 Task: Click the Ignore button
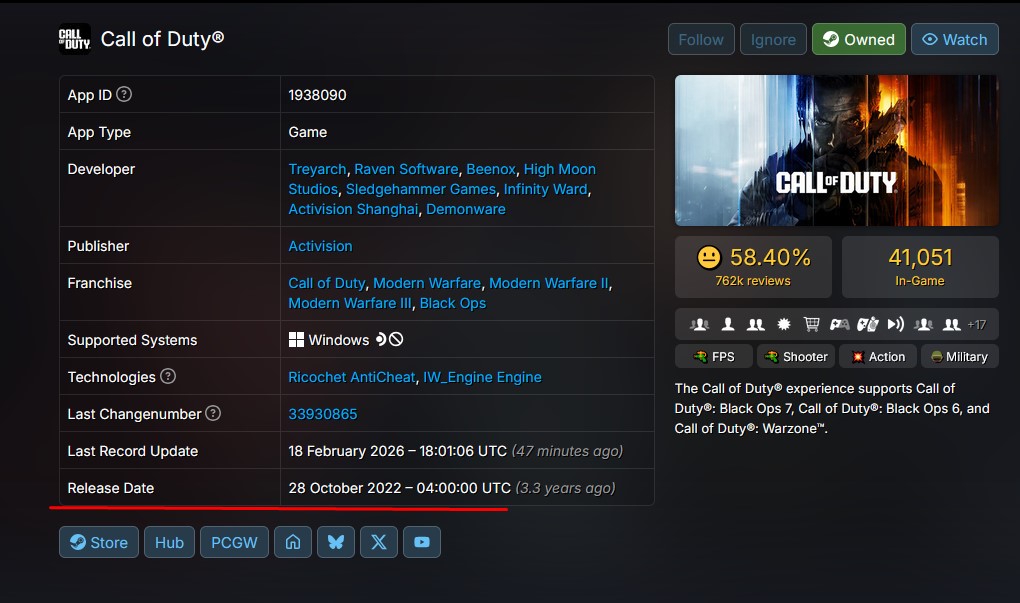point(773,39)
